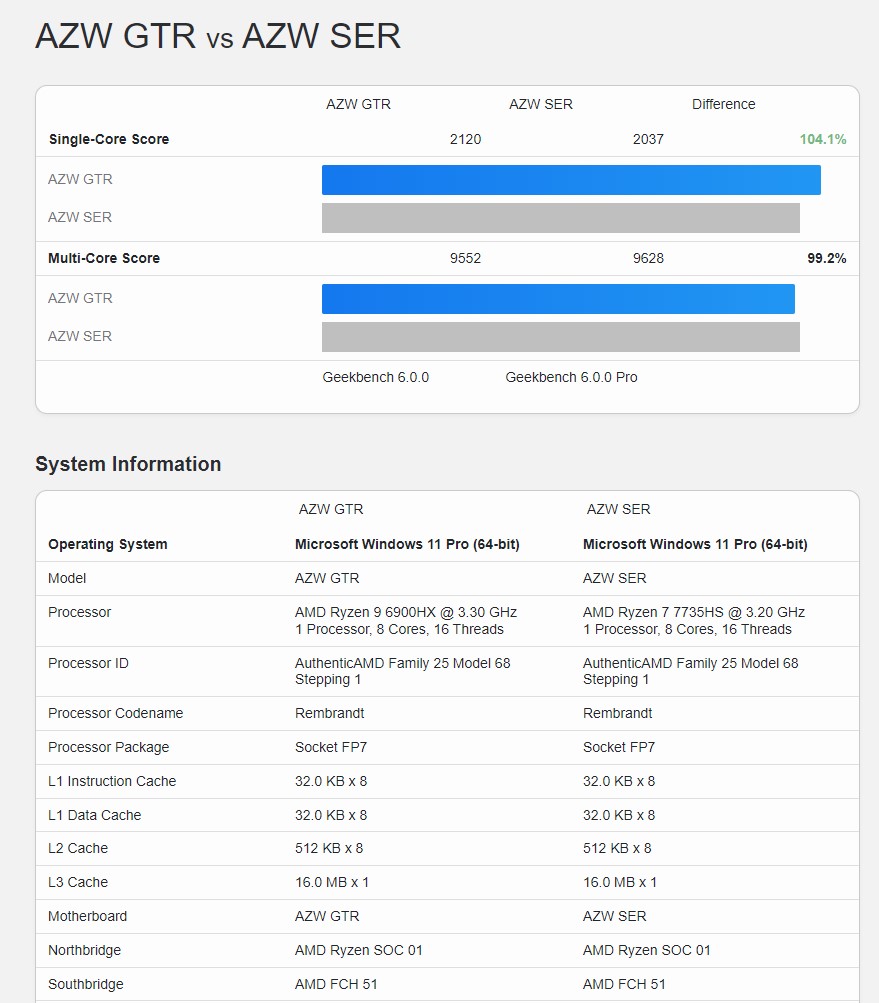Screen dimensions: 879x1003
Task: Select the Single-Core Score row label
Action: tap(109, 139)
